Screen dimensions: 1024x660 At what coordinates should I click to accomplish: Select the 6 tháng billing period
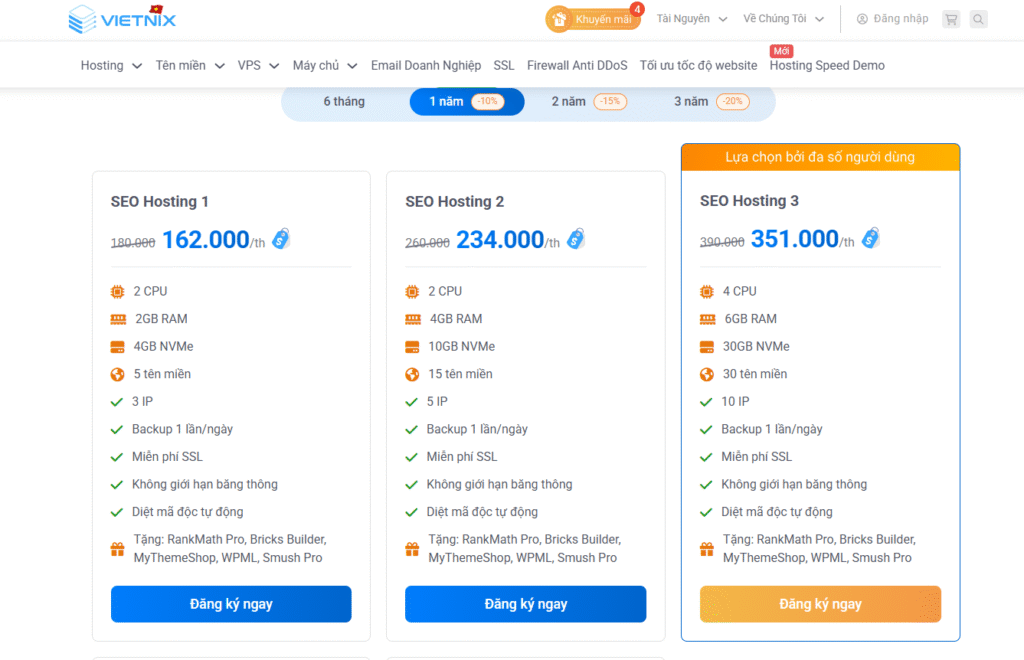[x=344, y=102]
